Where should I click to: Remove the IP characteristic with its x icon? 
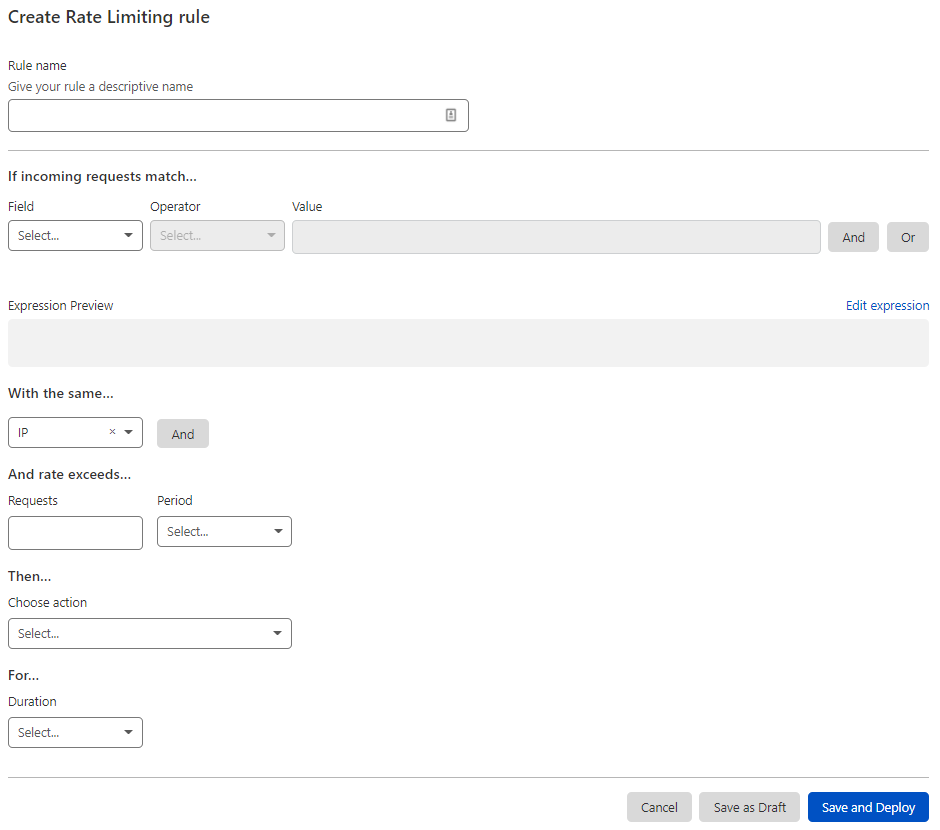click(114, 432)
